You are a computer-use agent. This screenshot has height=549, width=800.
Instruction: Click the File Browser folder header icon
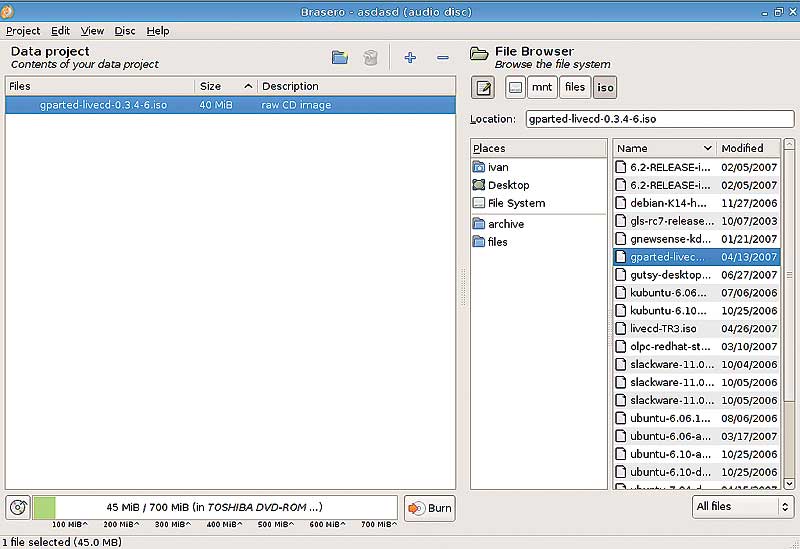pos(479,54)
